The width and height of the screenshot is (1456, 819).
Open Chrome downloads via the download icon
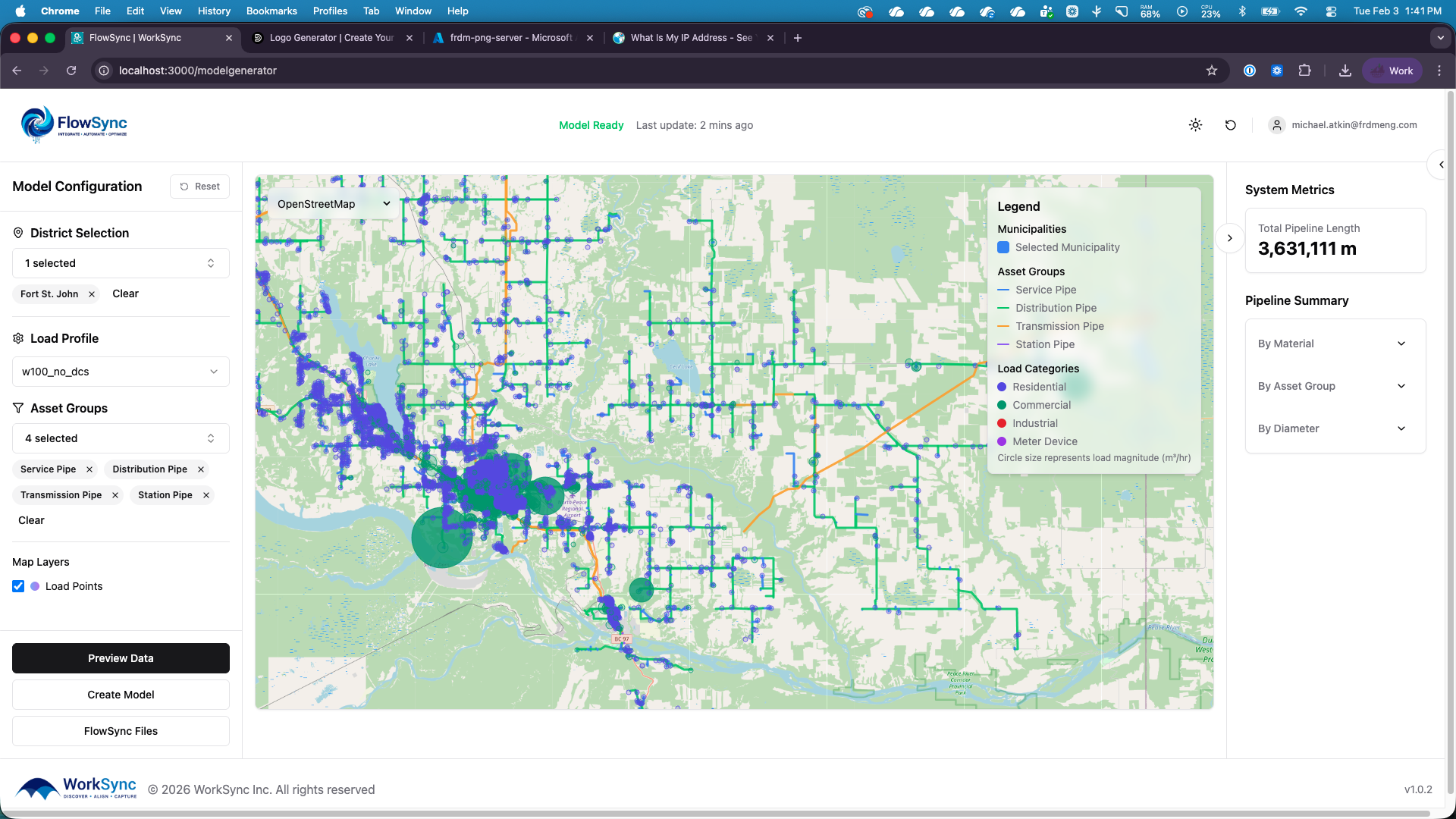(x=1345, y=71)
